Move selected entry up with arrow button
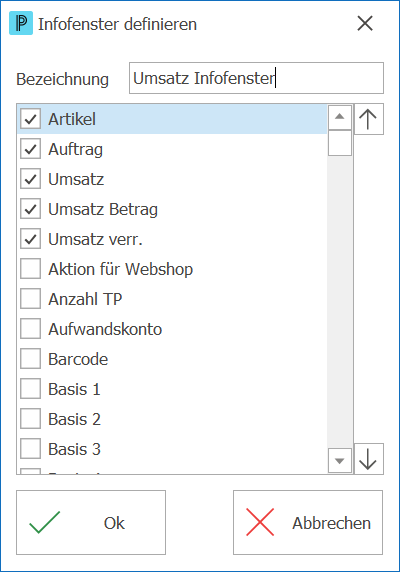 click(x=369, y=119)
